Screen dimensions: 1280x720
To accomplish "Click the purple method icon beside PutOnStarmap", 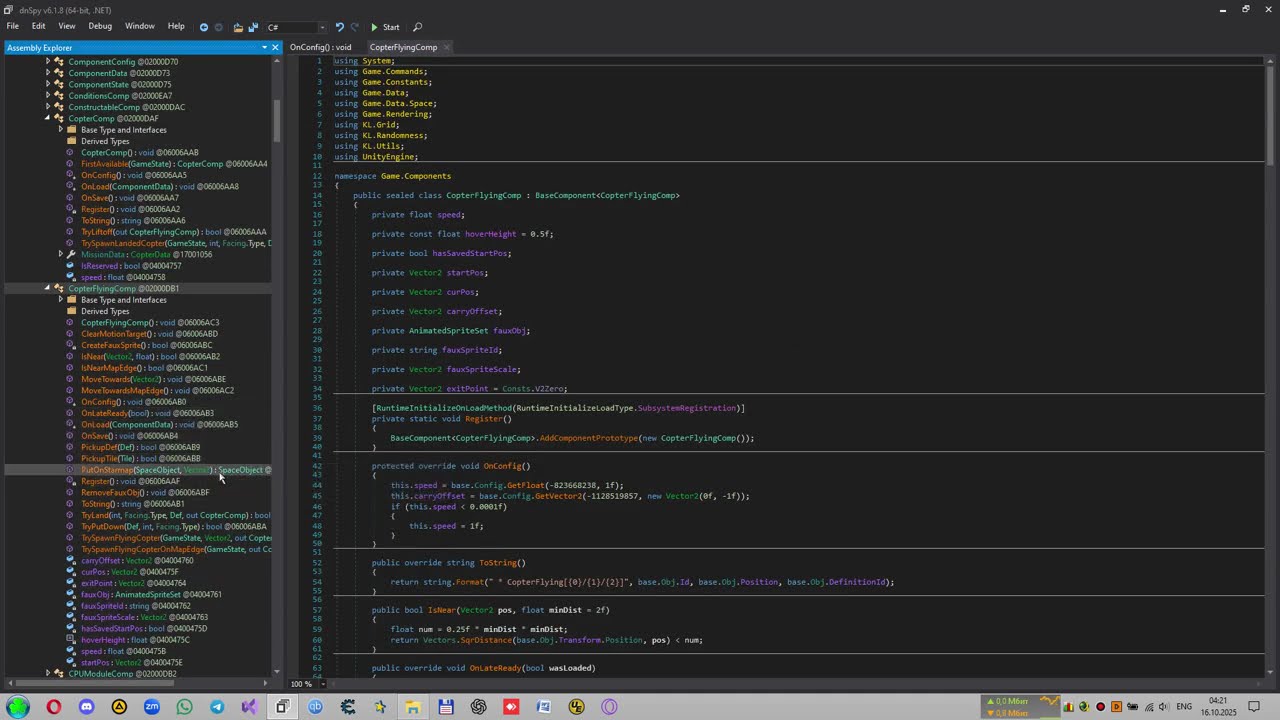I will point(71,470).
